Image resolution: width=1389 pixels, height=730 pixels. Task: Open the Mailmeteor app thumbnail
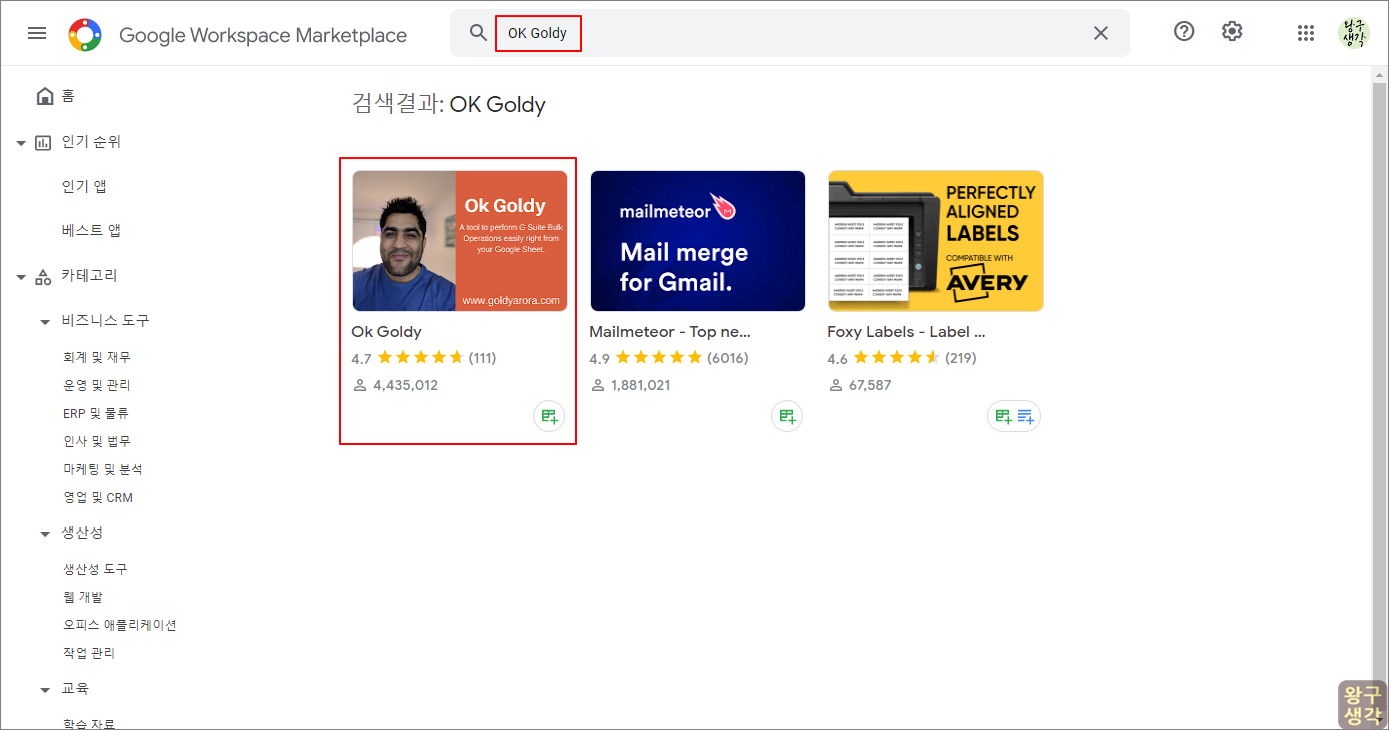tap(698, 241)
